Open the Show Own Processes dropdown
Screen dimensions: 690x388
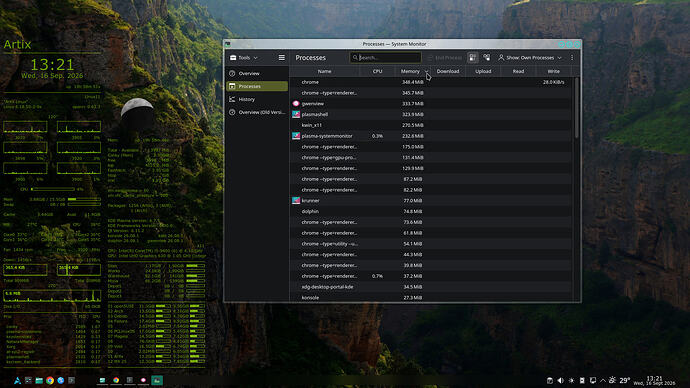(x=530, y=58)
